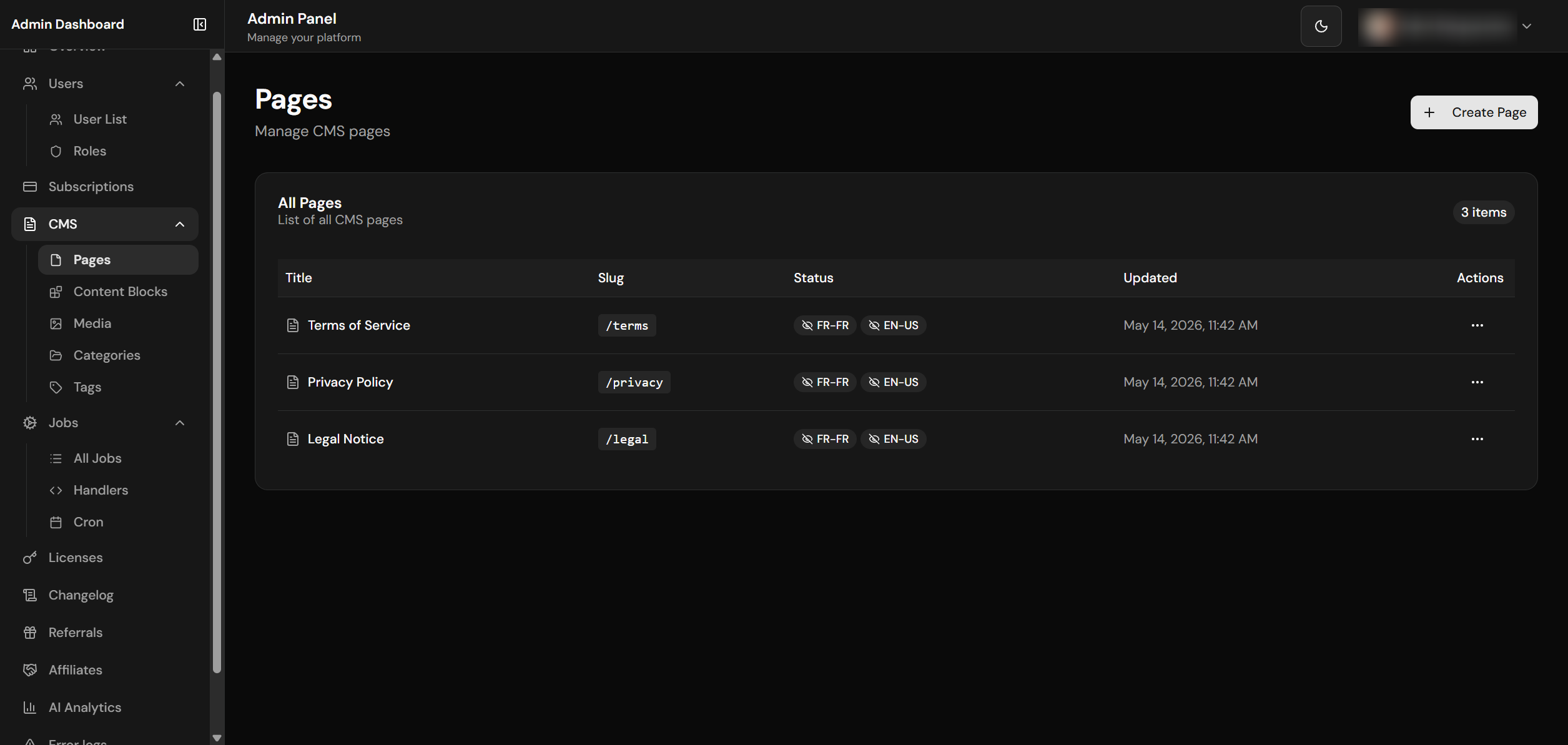Viewport: 1568px width, 745px height.
Task: Collapse the sidebar using the panel icon
Action: pyautogui.click(x=200, y=24)
